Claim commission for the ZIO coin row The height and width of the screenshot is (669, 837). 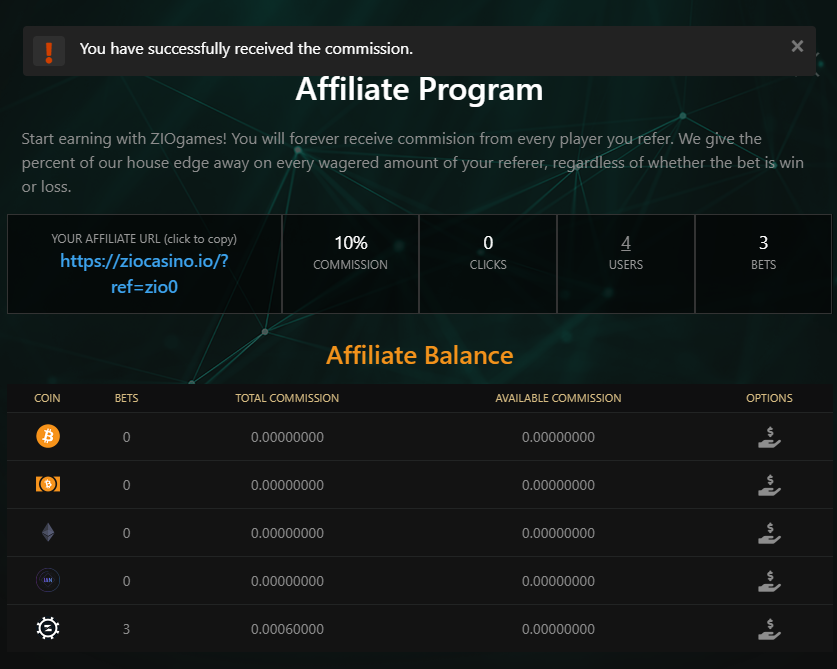(769, 629)
